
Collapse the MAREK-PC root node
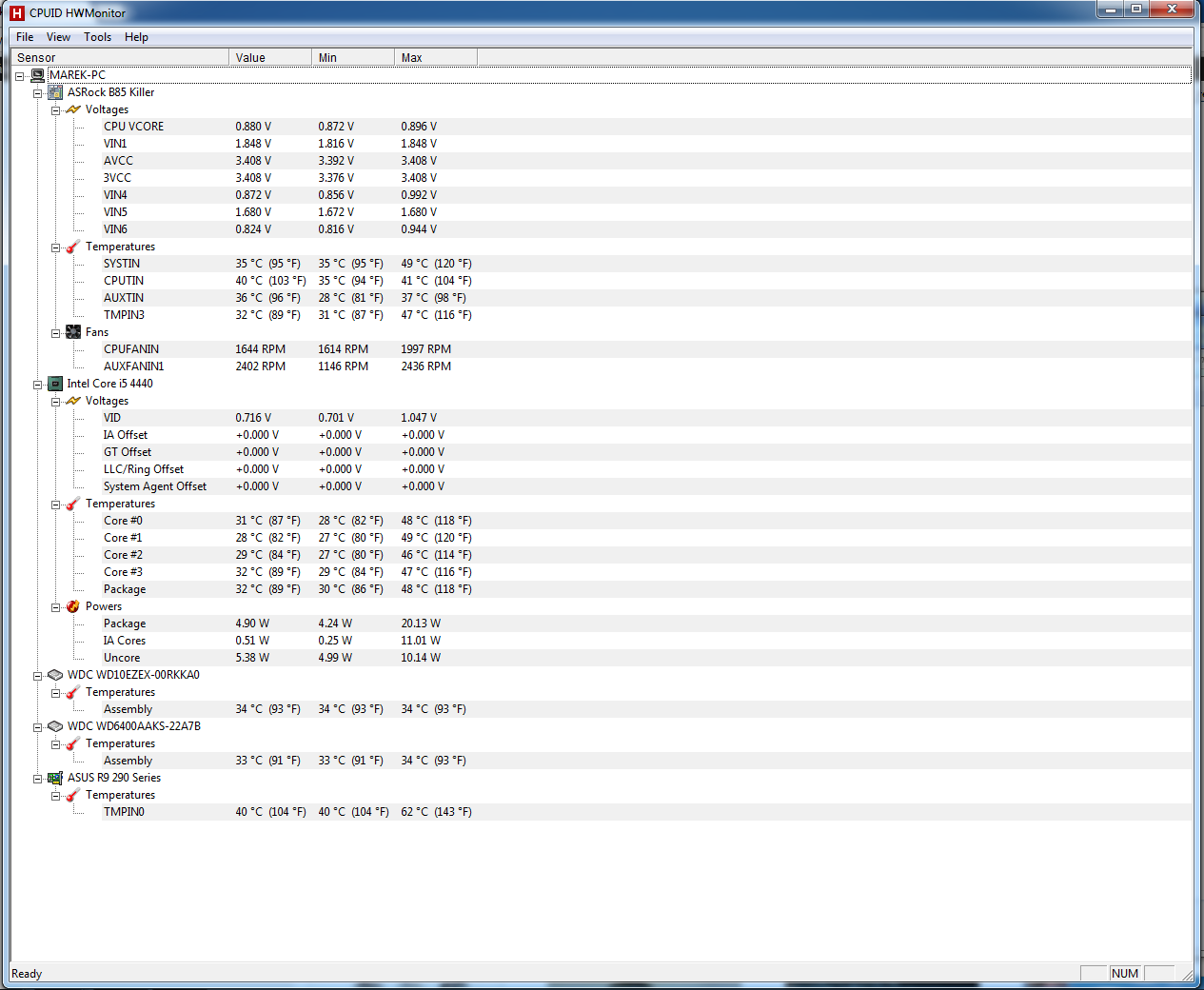coord(19,76)
